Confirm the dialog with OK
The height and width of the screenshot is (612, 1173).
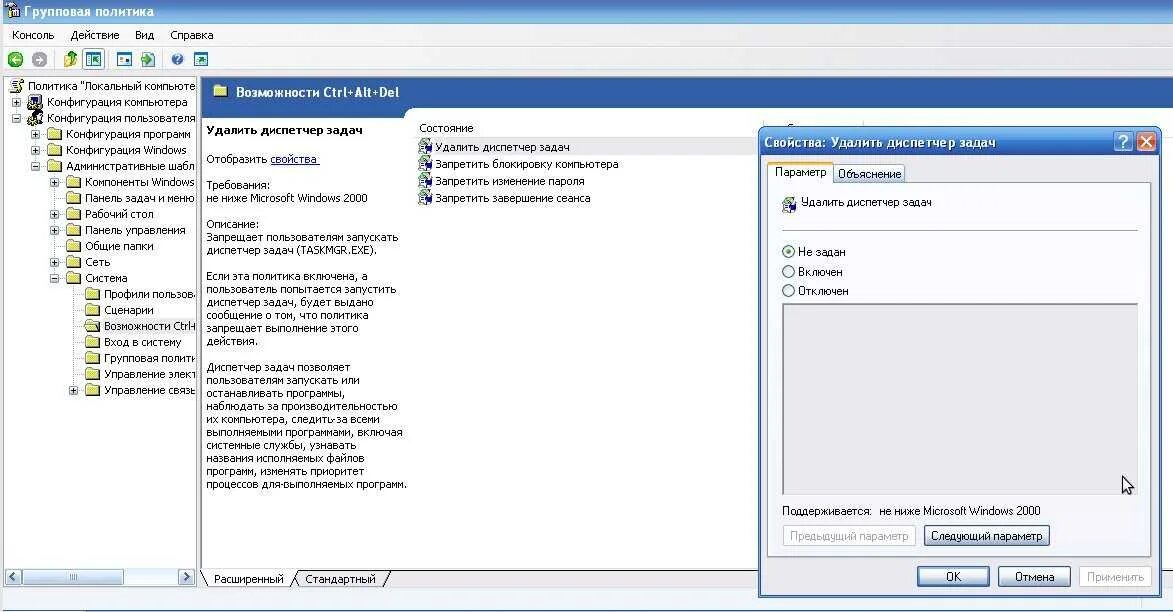coord(953,577)
